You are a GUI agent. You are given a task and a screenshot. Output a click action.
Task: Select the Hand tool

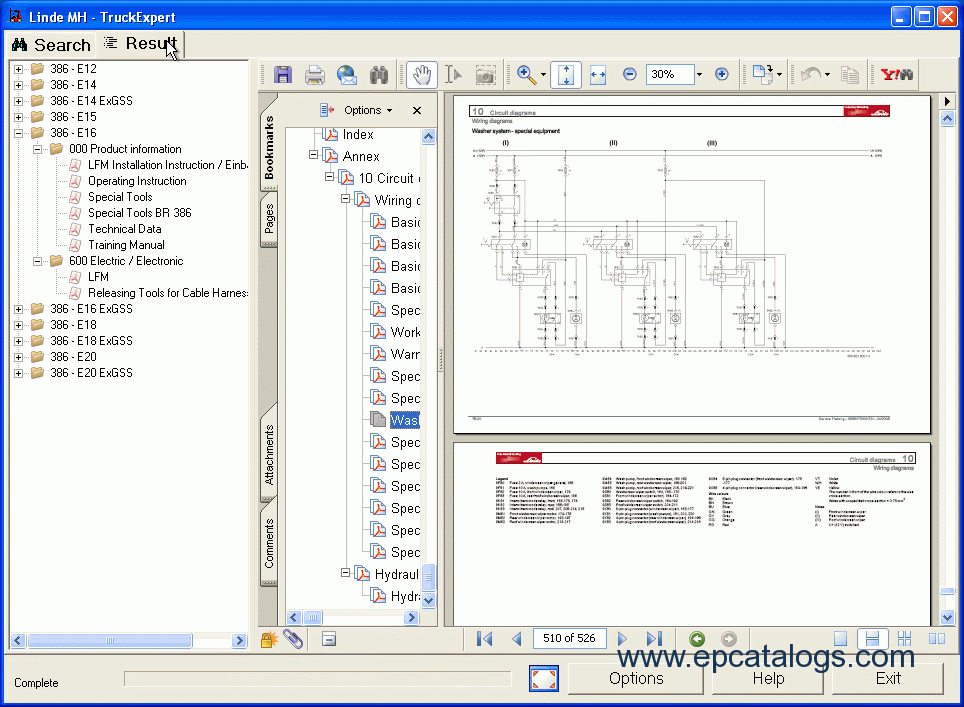(422, 75)
